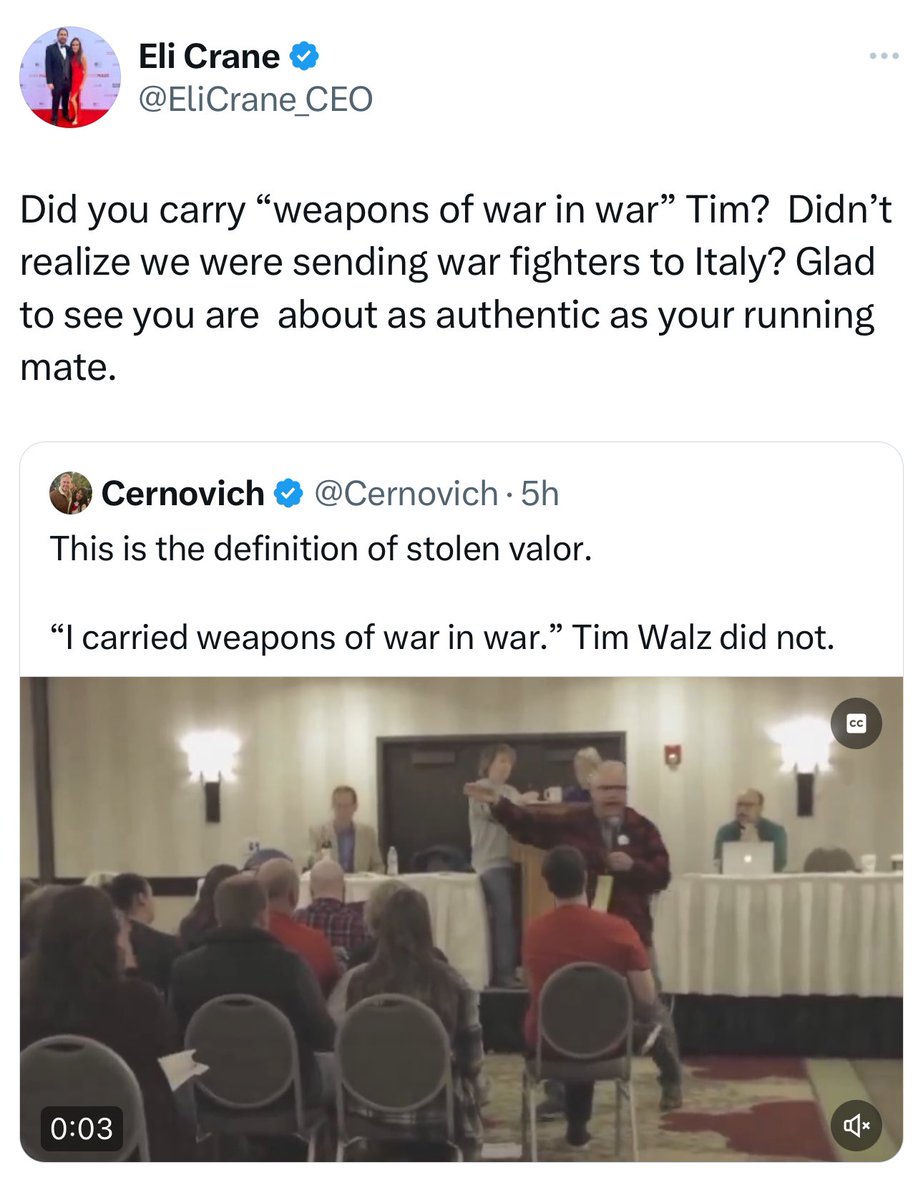This screenshot has height=1200, width=923.
Task: Tap the laptop on the panel table in video
Action: click(x=747, y=859)
